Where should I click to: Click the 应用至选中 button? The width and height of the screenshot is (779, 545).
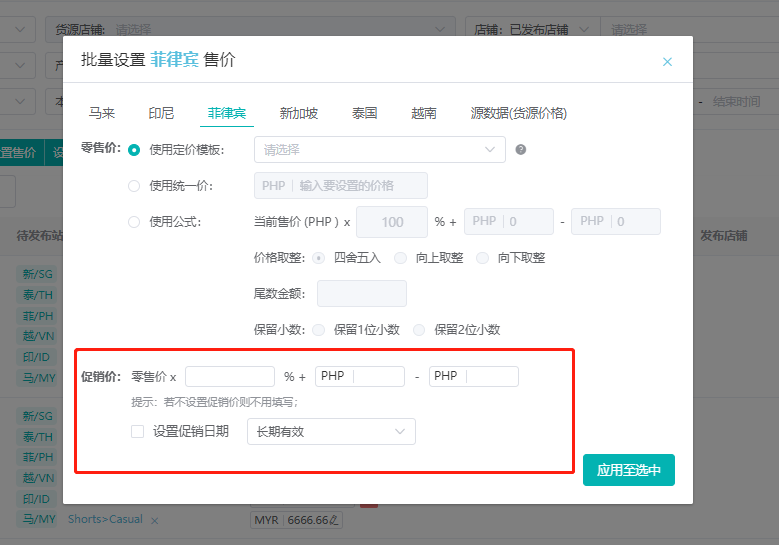[x=628, y=470]
